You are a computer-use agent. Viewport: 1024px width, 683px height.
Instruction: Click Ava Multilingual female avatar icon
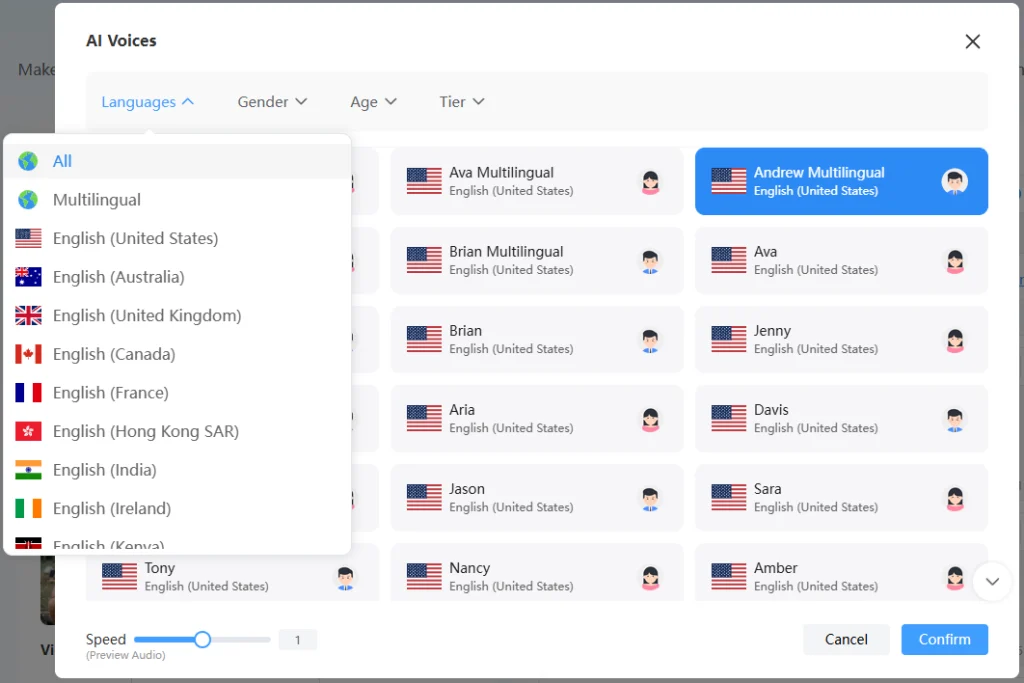[651, 181]
